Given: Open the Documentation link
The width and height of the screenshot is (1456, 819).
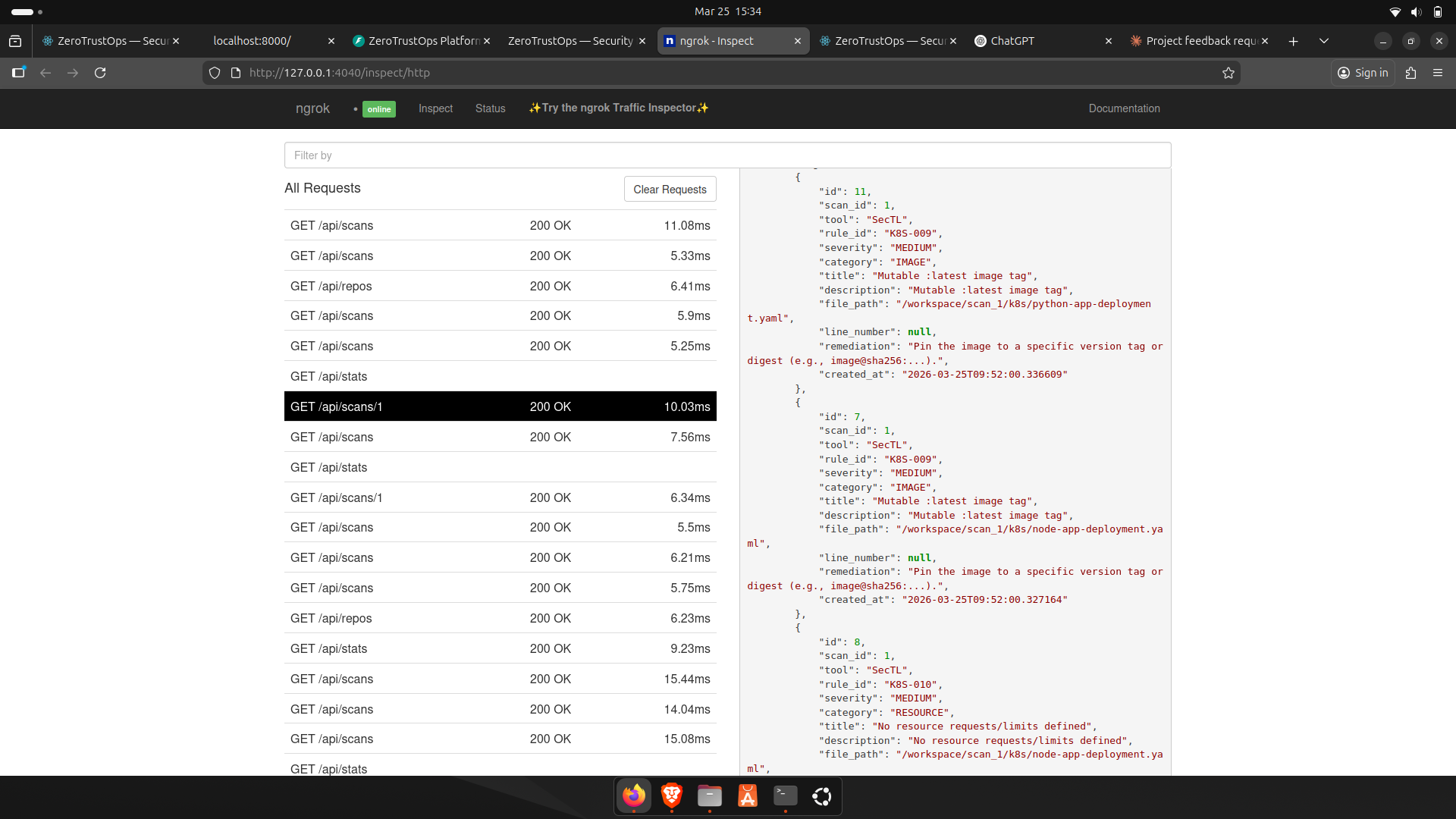Looking at the screenshot, I should coord(1124,108).
